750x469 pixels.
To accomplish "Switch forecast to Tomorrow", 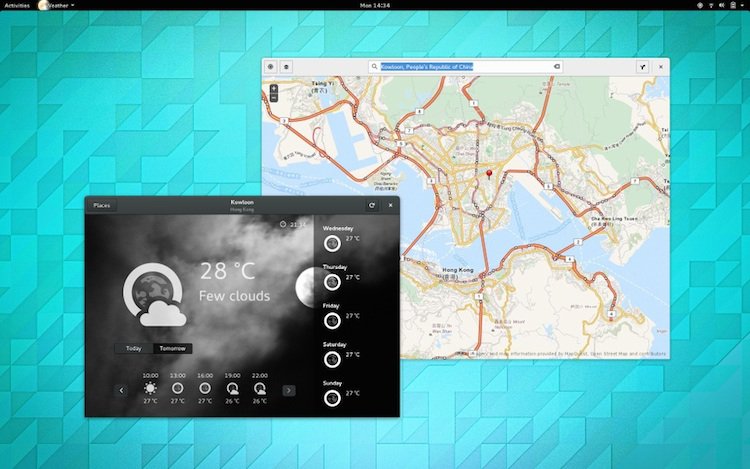I will click(173, 349).
